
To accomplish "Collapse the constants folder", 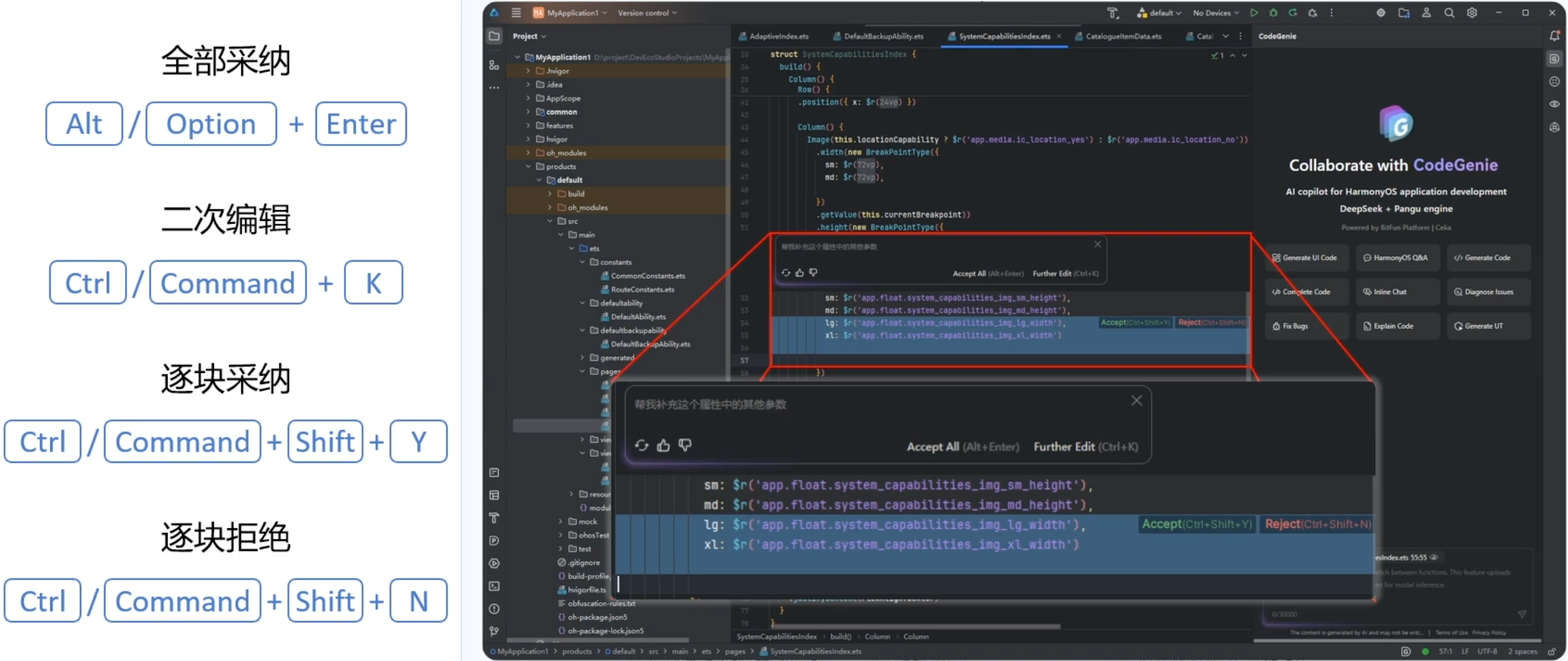I will click(x=582, y=262).
